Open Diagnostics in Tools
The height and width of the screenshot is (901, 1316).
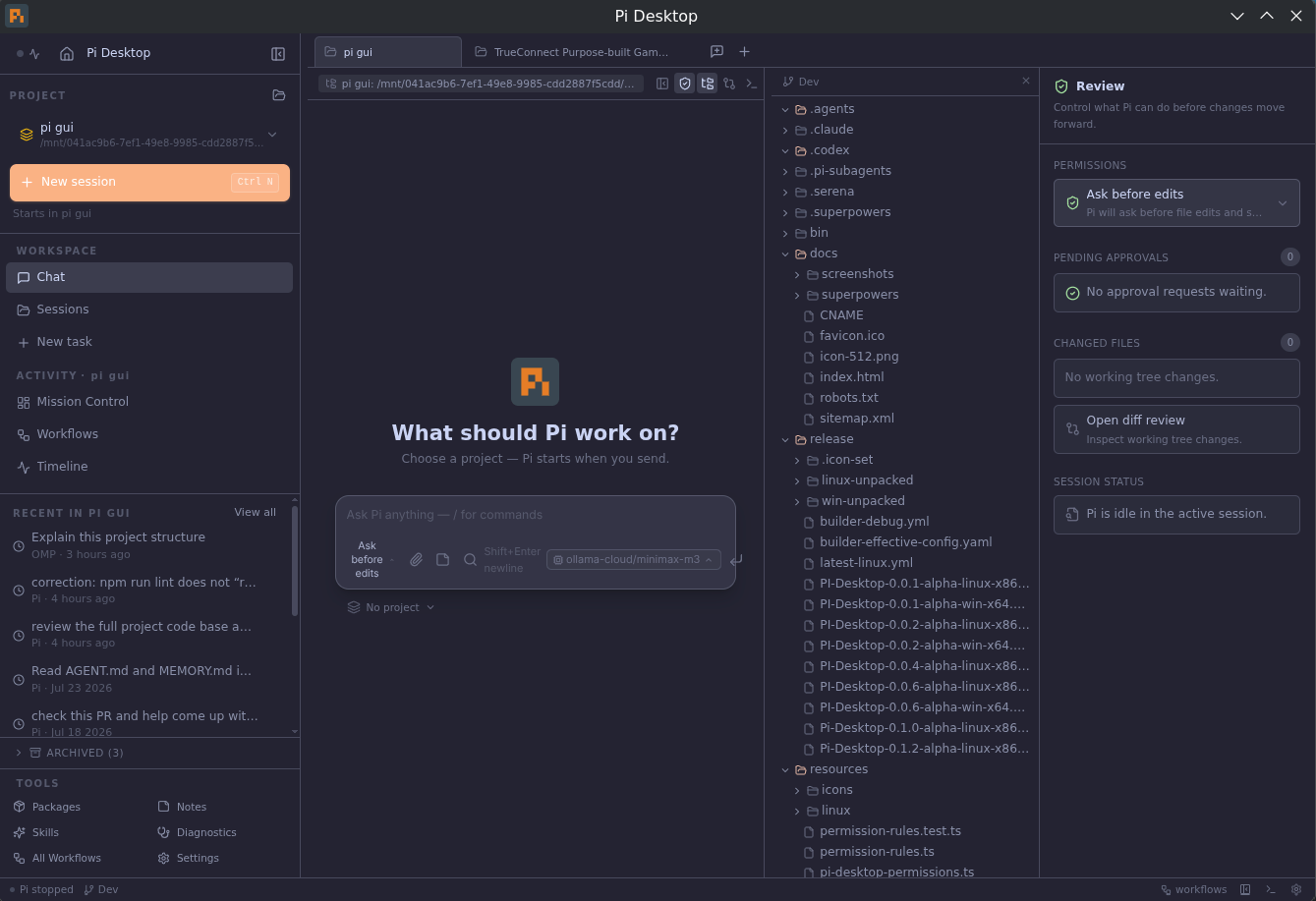point(197,832)
